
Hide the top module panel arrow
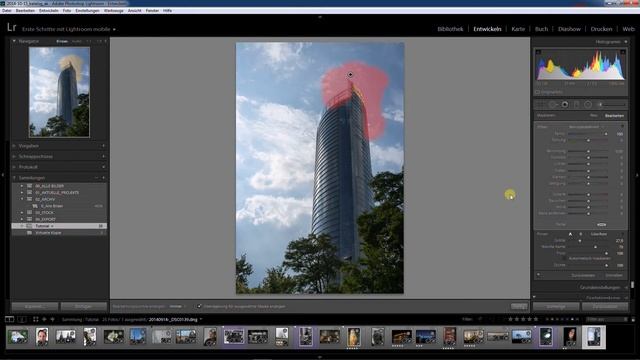click(320, 17)
